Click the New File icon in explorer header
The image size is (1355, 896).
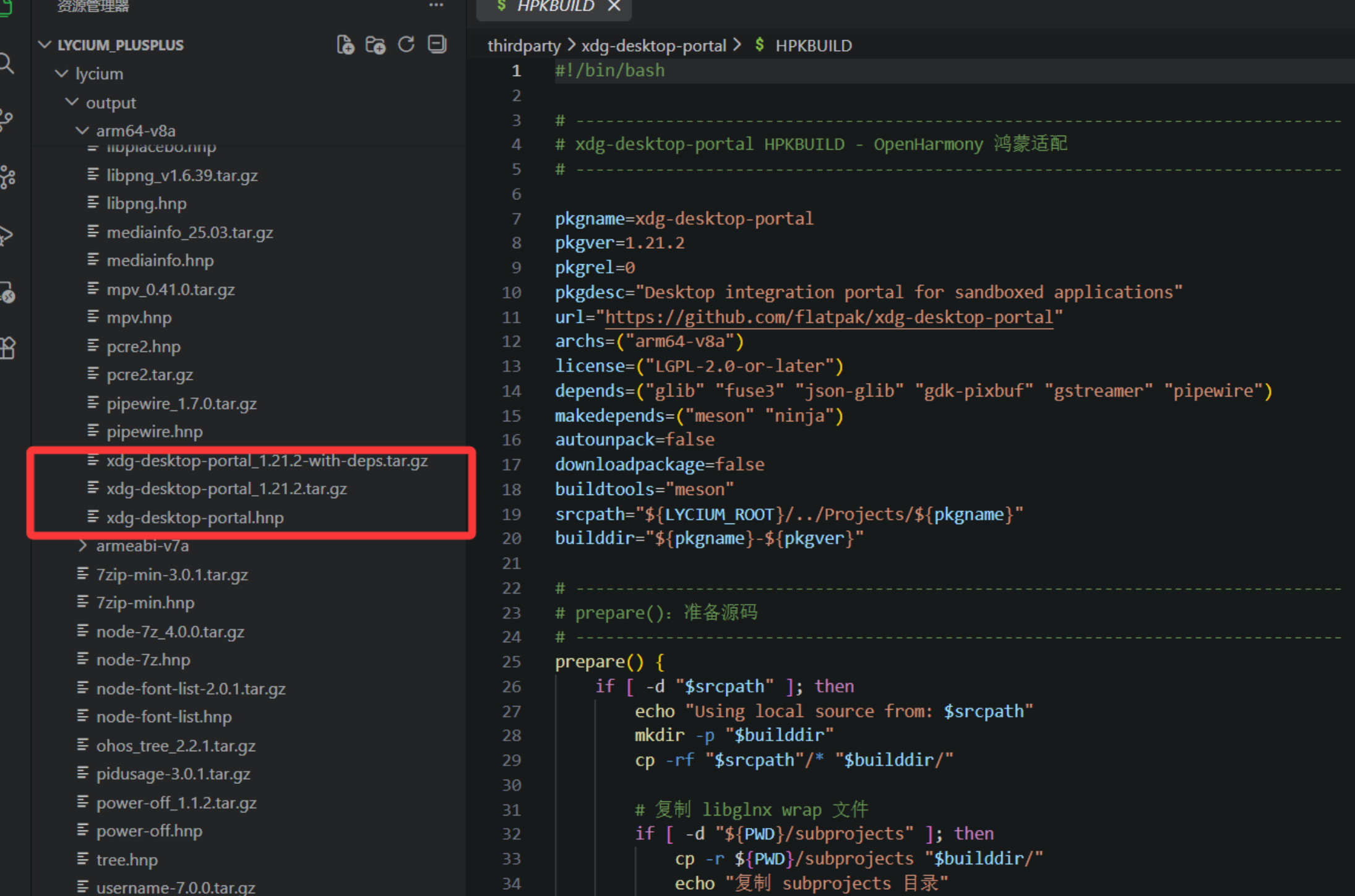coord(345,45)
